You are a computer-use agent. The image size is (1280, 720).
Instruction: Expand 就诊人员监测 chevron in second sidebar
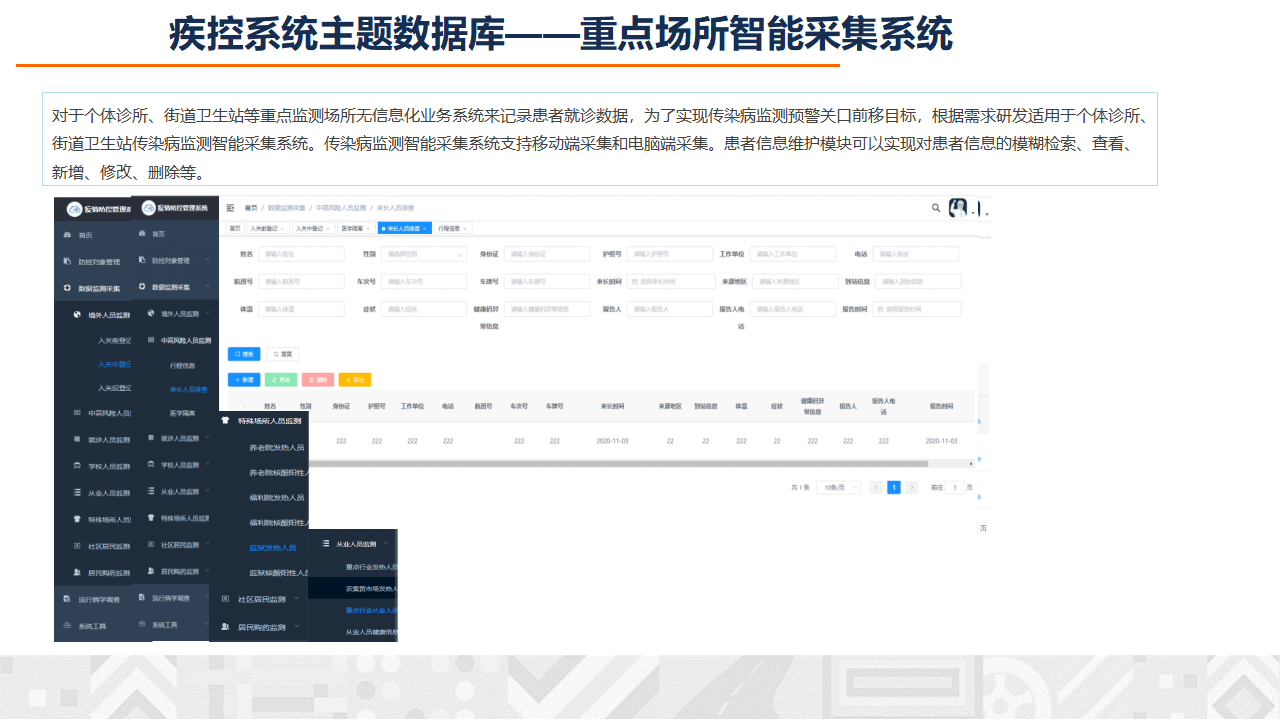point(207,438)
